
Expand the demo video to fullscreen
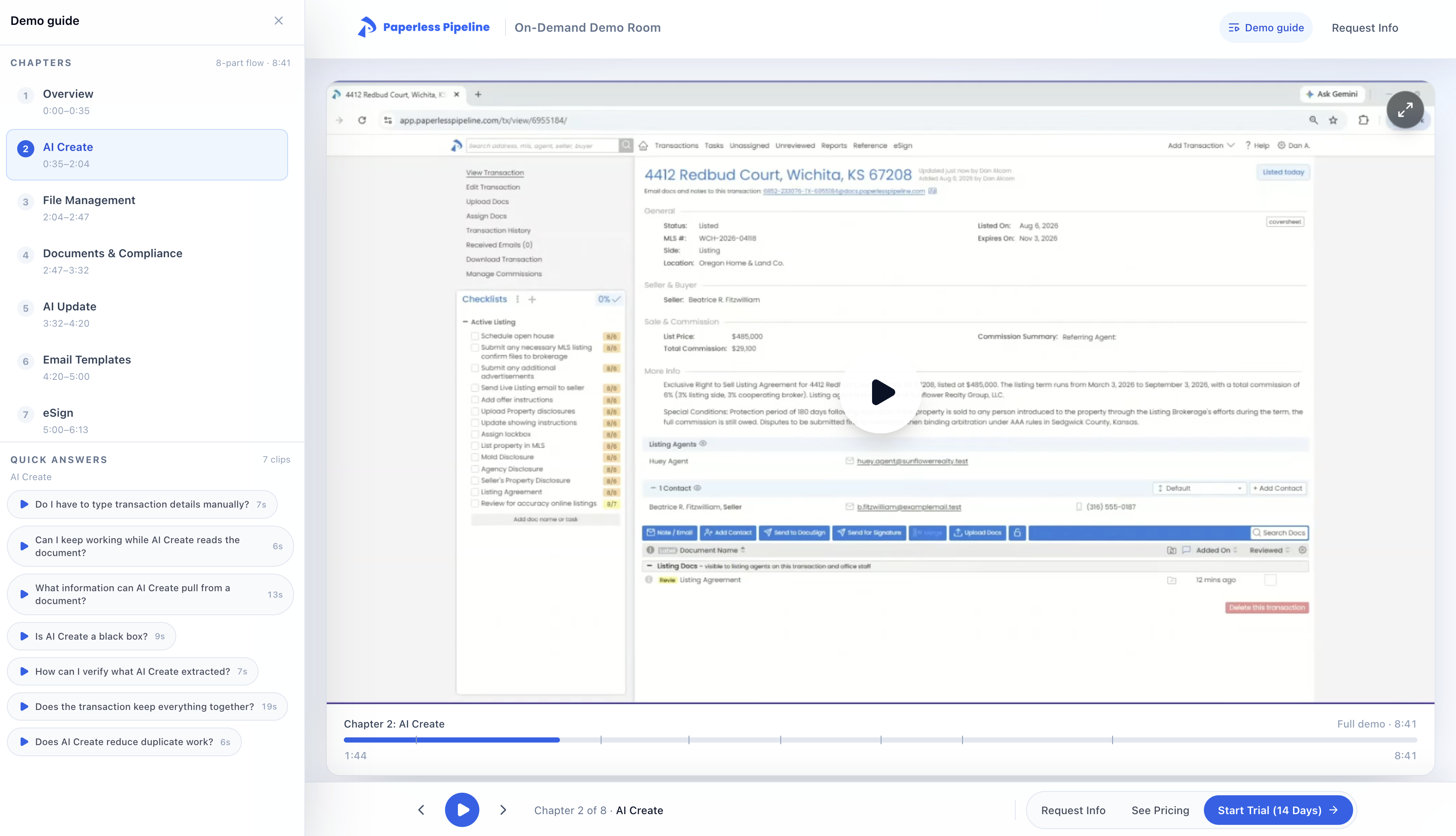1405,110
